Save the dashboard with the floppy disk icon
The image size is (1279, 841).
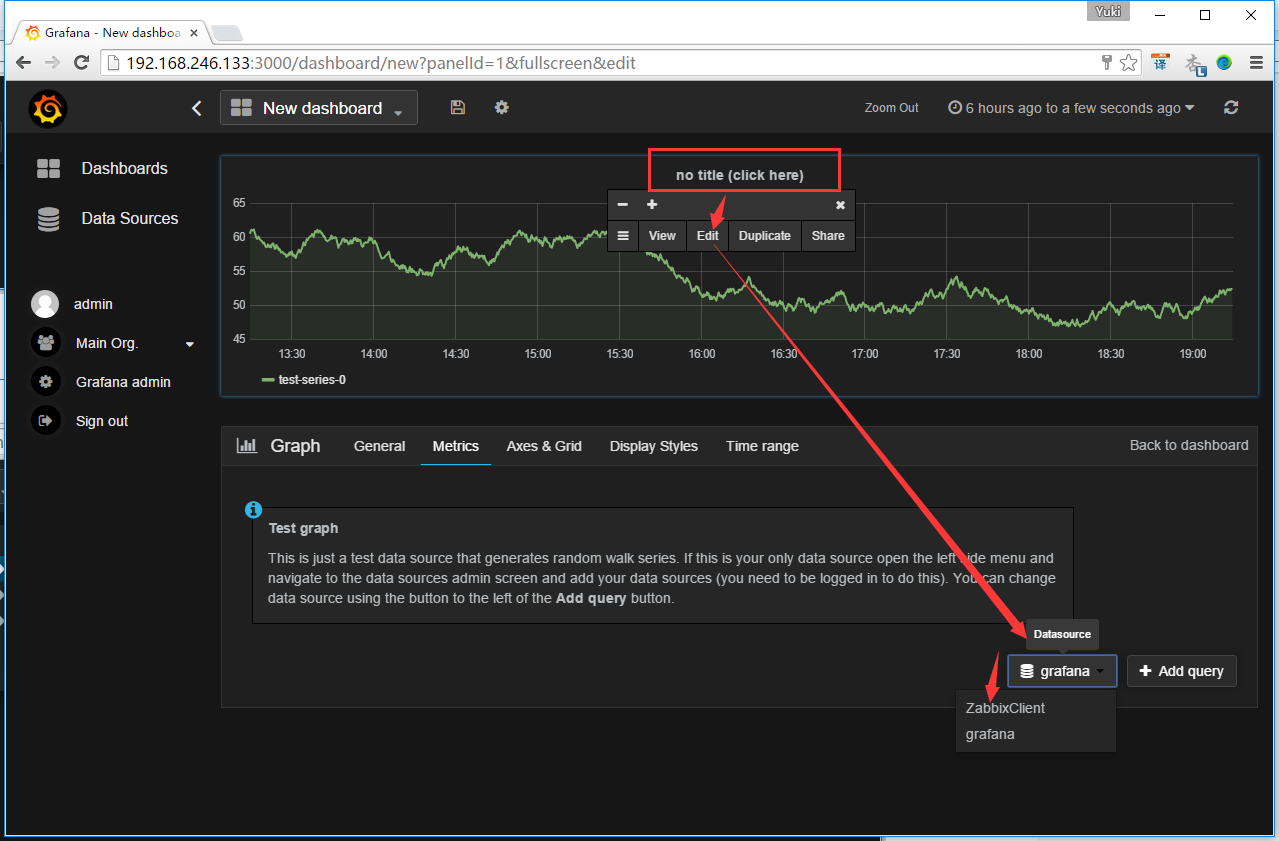point(458,107)
